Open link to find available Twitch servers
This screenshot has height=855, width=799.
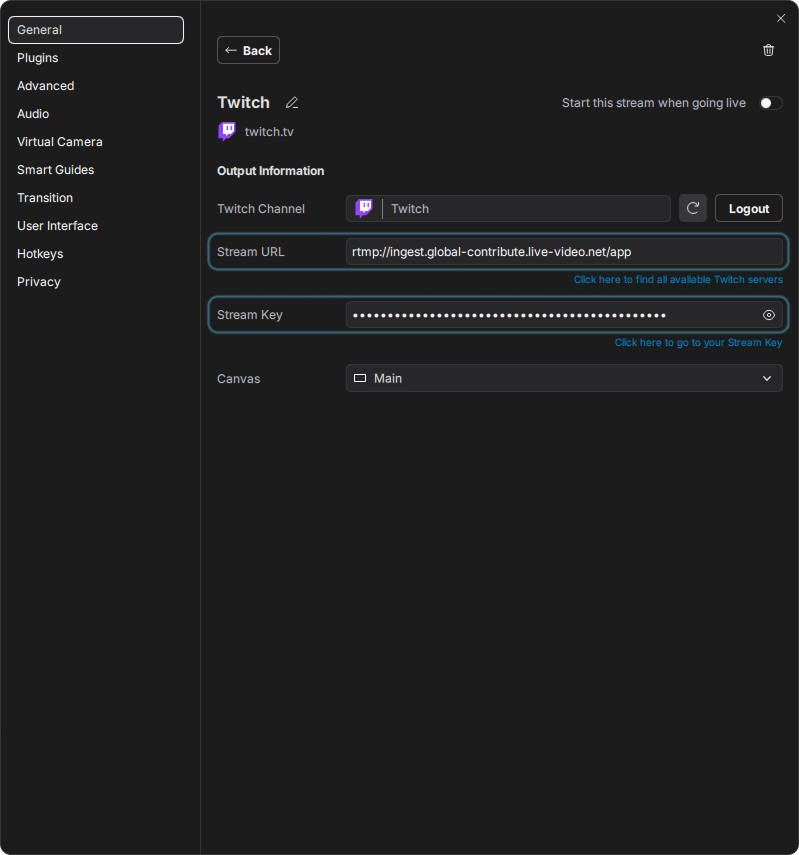pyautogui.click(x=678, y=280)
